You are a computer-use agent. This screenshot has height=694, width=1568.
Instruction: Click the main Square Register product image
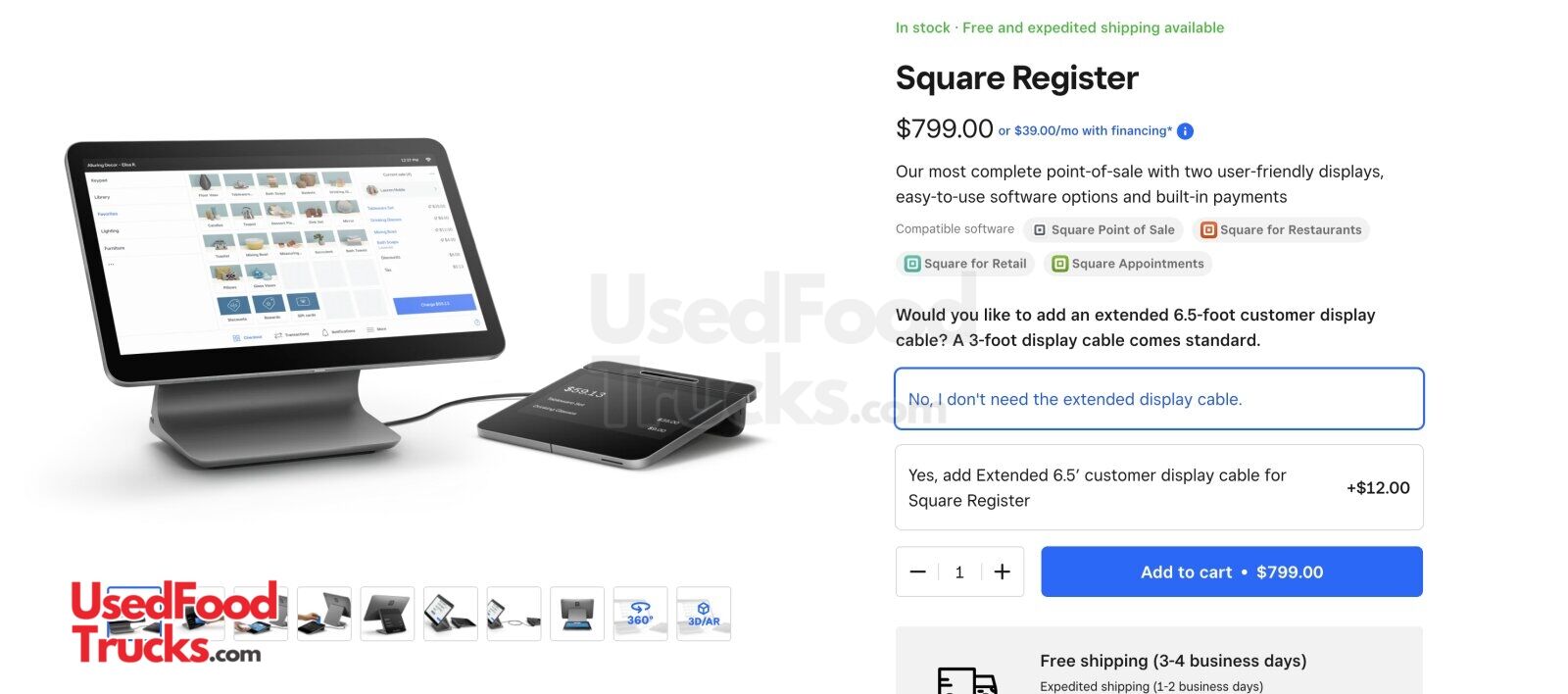[x=412, y=304]
